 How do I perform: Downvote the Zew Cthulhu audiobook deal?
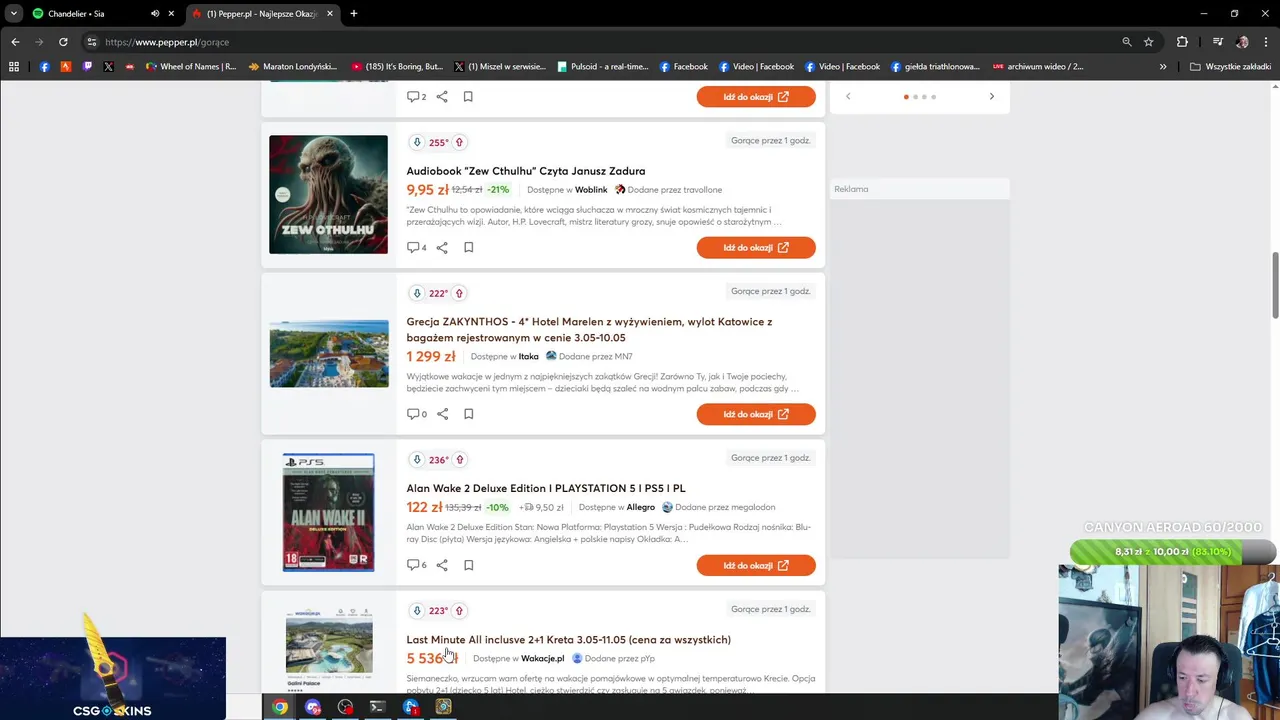417,142
